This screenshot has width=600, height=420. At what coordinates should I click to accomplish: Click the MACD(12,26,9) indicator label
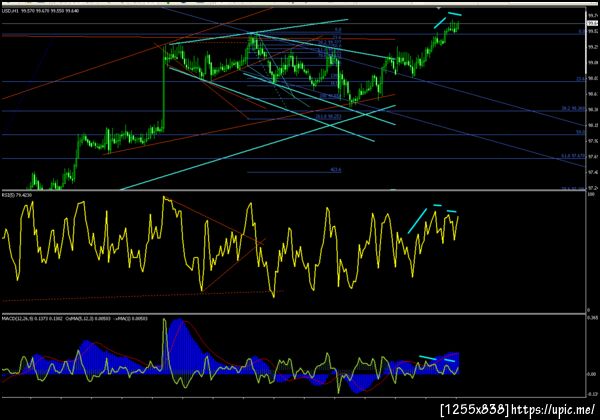(x=75, y=319)
